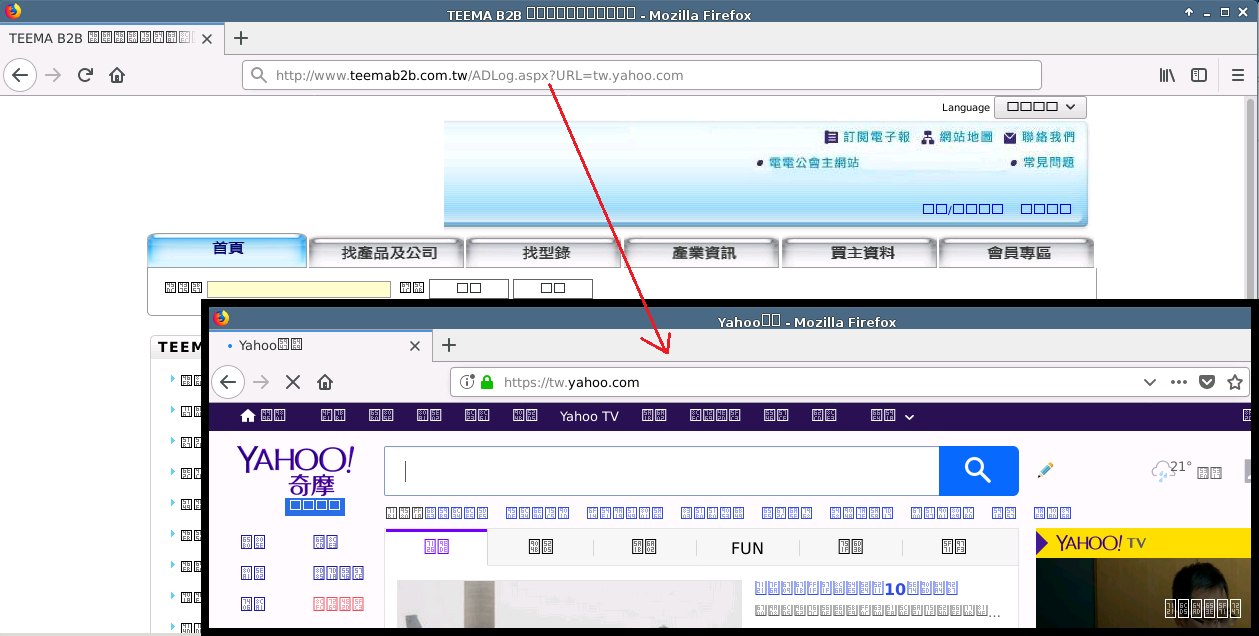Open Yahoo TV in Yahoo navigation bar

click(589, 416)
